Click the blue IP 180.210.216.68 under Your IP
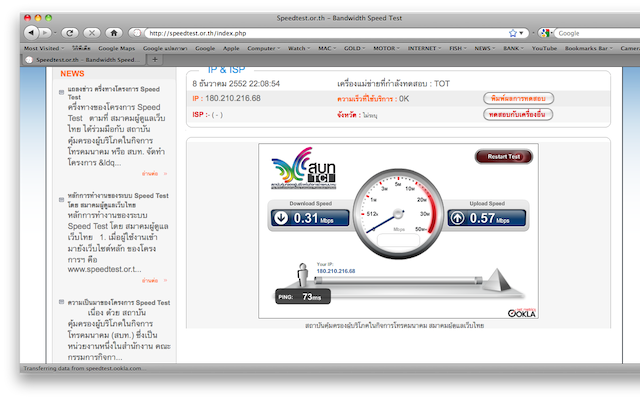640x400 pixels. coord(336,271)
